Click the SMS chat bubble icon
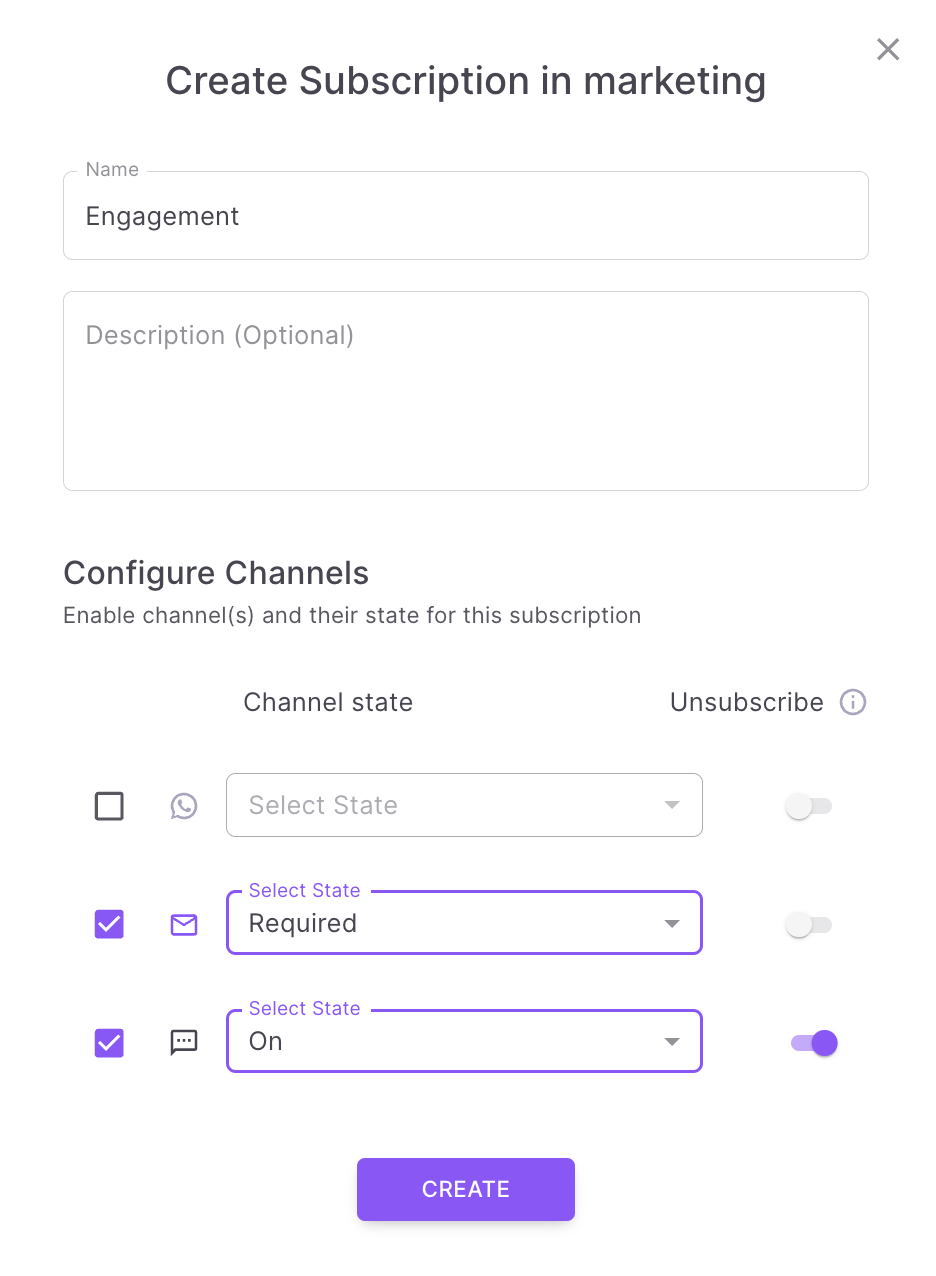Viewport: 936px width, 1276px height. 184,1043
